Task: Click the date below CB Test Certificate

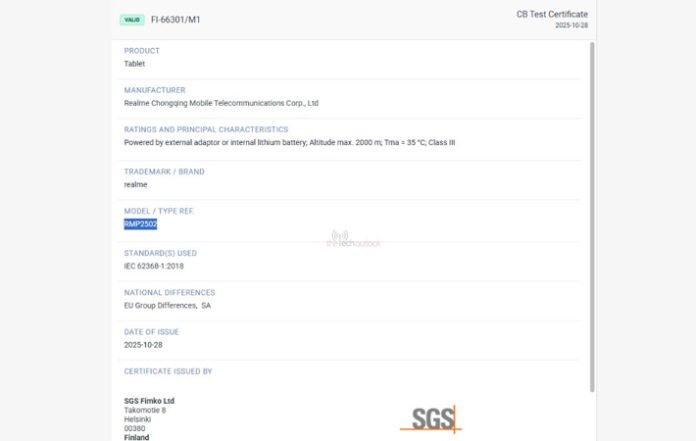Action: pyautogui.click(x=571, y=26)
